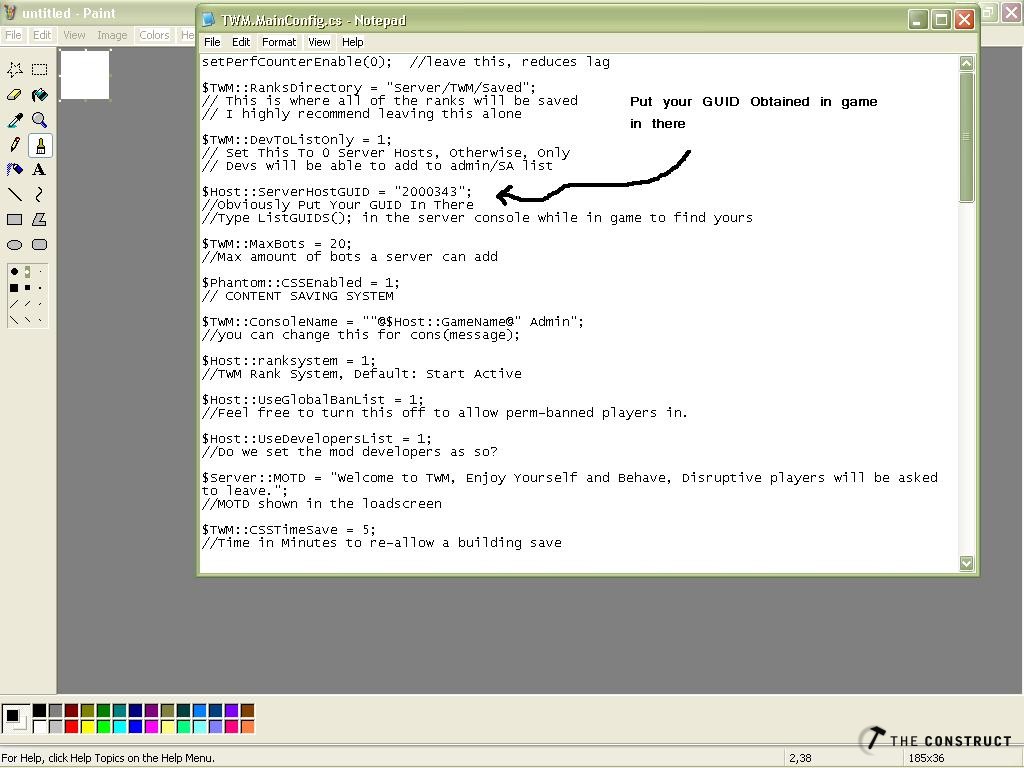The width and height of the screenshot is (1024, 768).
Task: Select the Polygon shape tool
Action: tap(39, 219)
